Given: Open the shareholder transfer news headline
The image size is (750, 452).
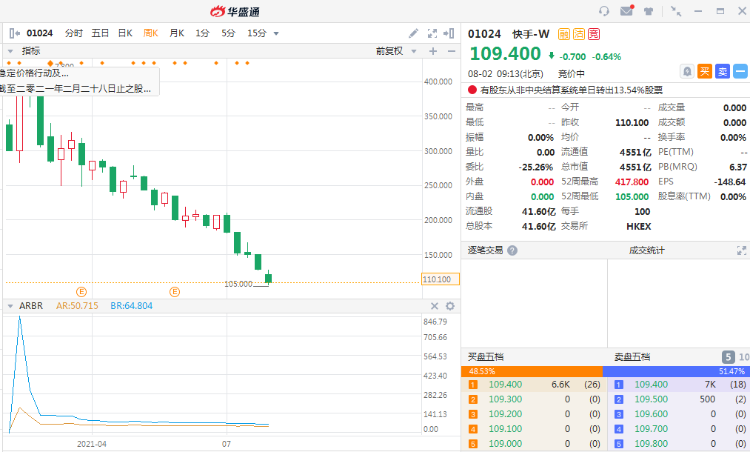Looking at the screenshot, I should tap(571, 90).
